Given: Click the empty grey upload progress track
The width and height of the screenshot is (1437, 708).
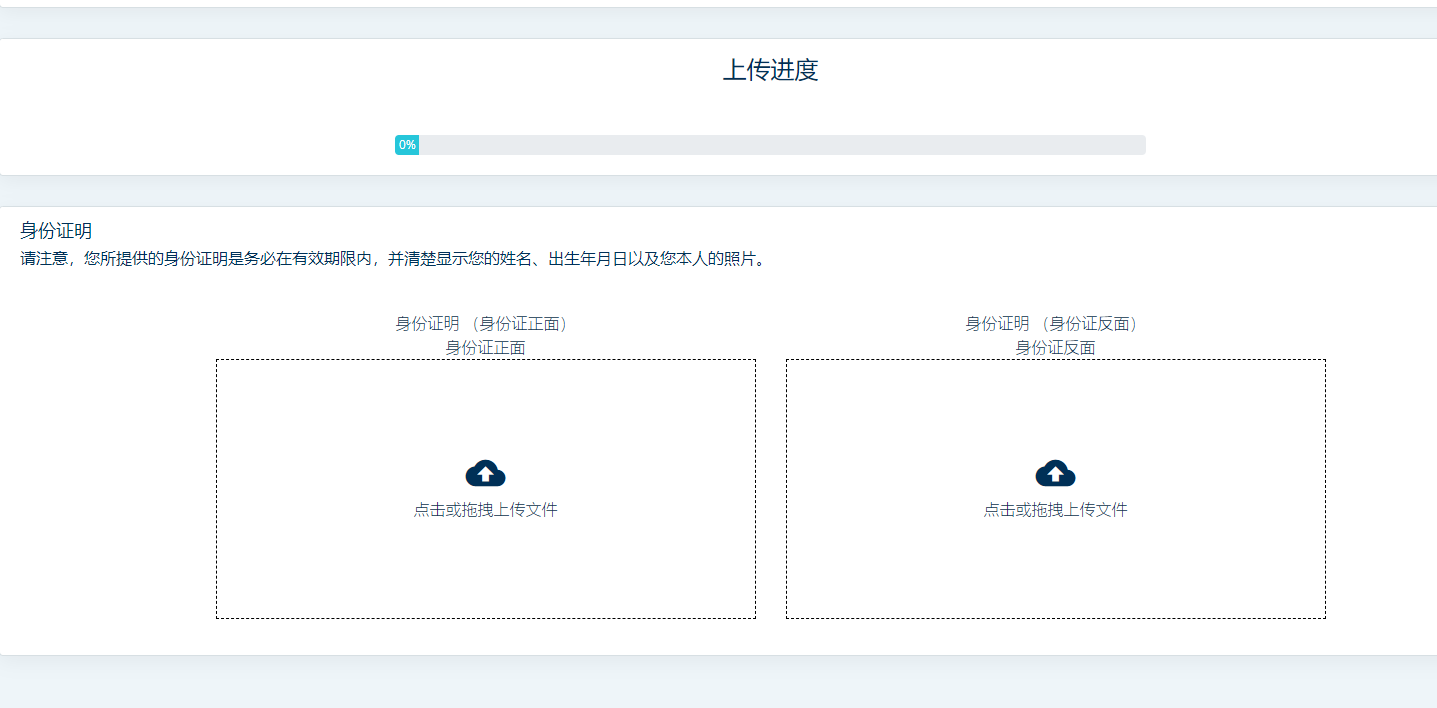Looking at the screenshot, I should pyautogui.click(x=780, y=145).
